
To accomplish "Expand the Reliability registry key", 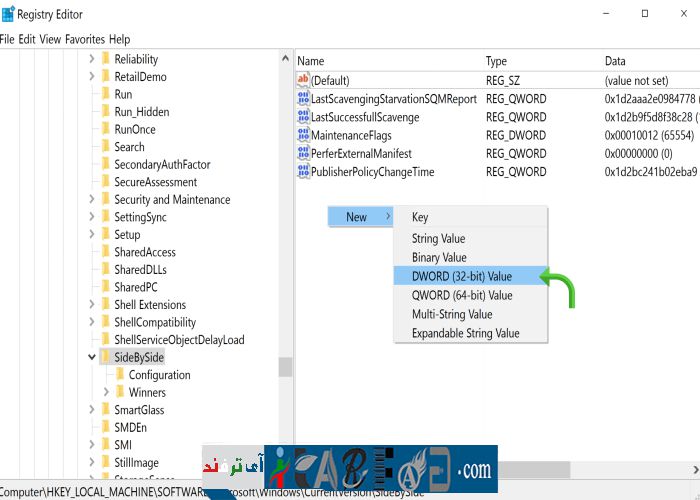I will point(92,60).
